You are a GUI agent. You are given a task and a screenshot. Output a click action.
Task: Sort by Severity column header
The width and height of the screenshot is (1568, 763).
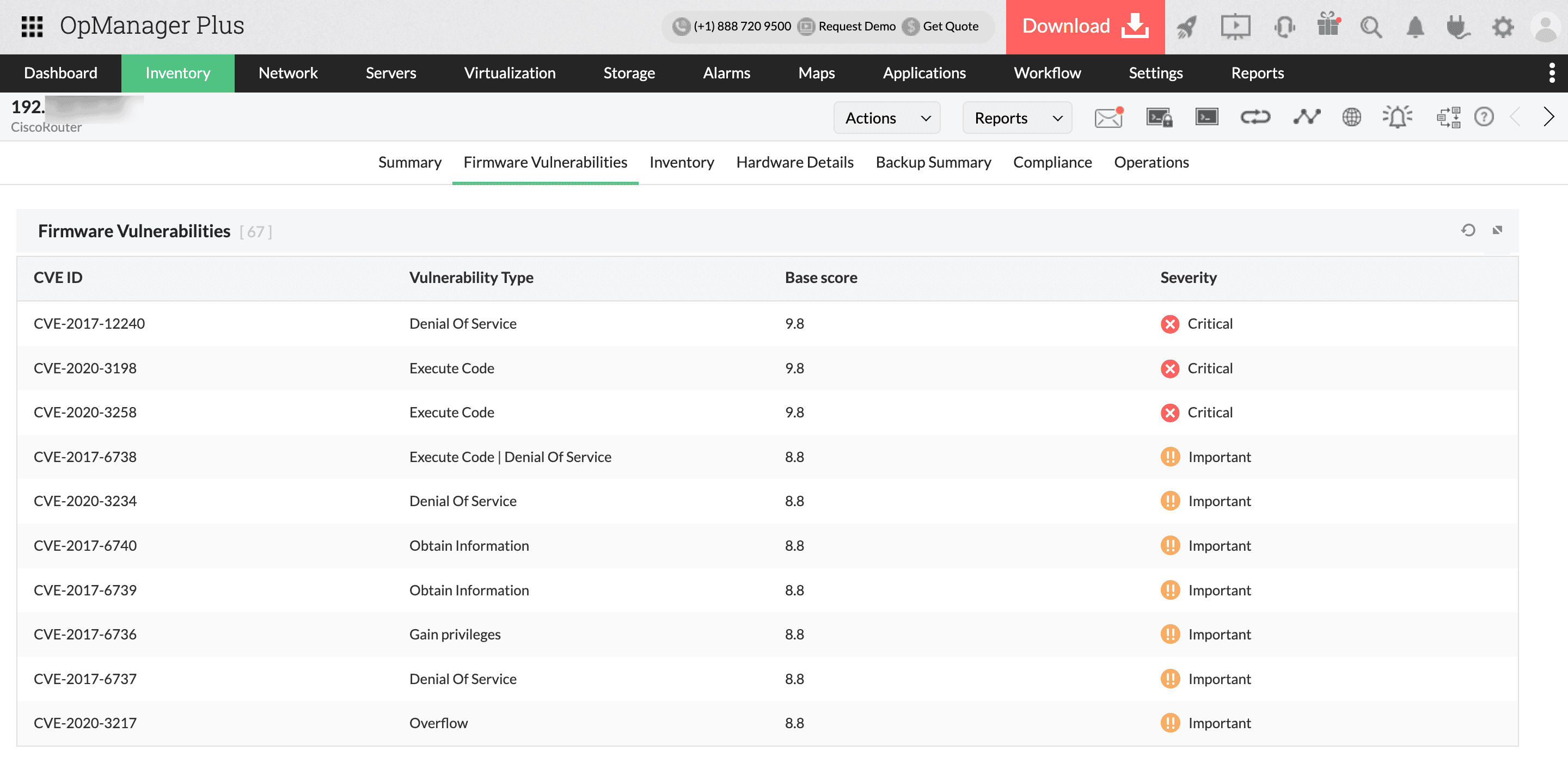[x=1188, y=278]
